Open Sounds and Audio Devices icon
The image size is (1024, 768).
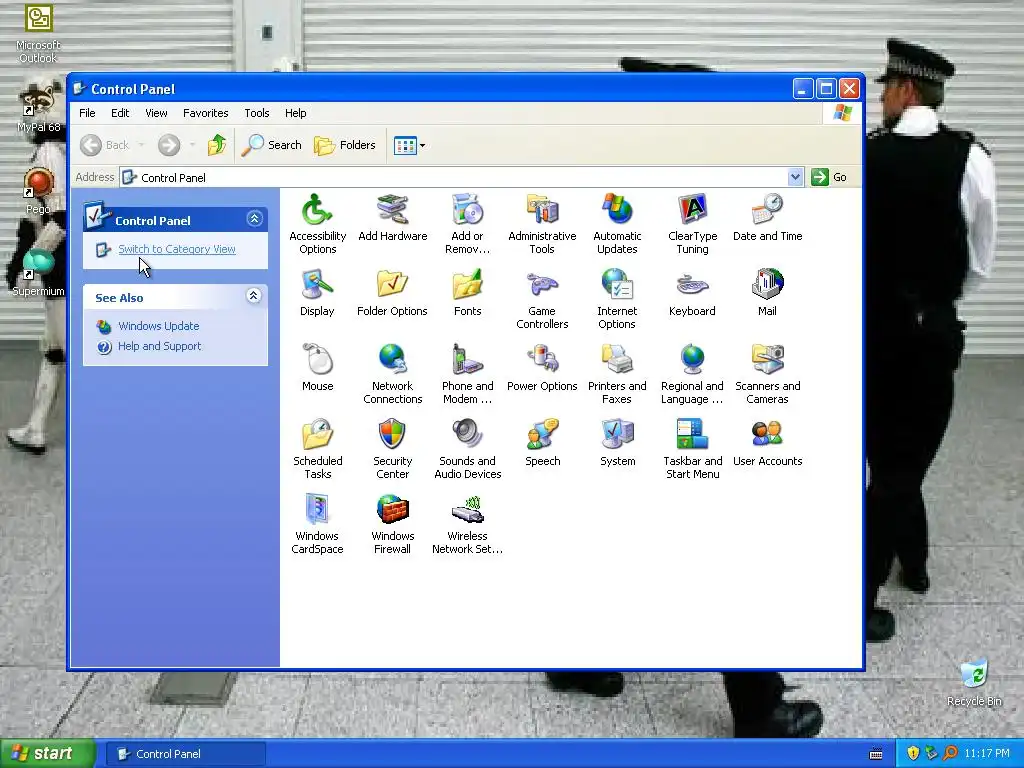pyautogui.click(x=468, y=449)
